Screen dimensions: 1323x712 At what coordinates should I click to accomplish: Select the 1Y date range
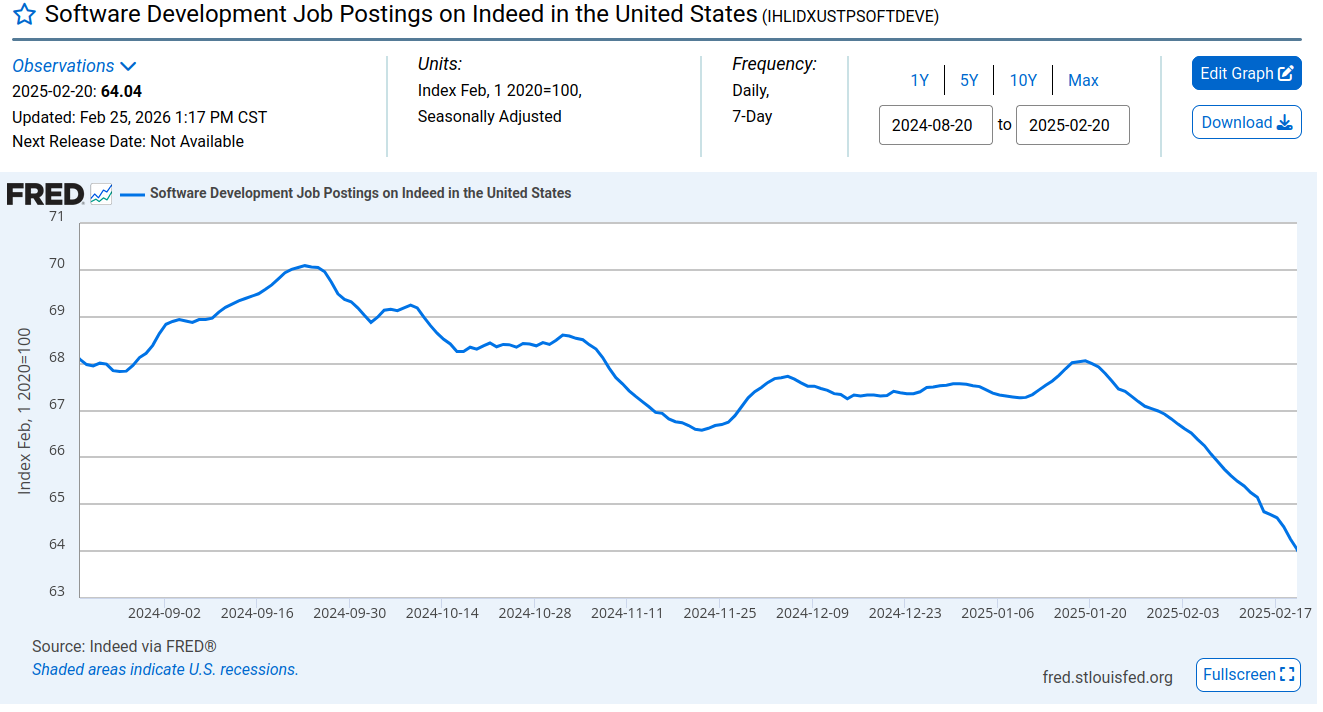(x=919, y=81)
